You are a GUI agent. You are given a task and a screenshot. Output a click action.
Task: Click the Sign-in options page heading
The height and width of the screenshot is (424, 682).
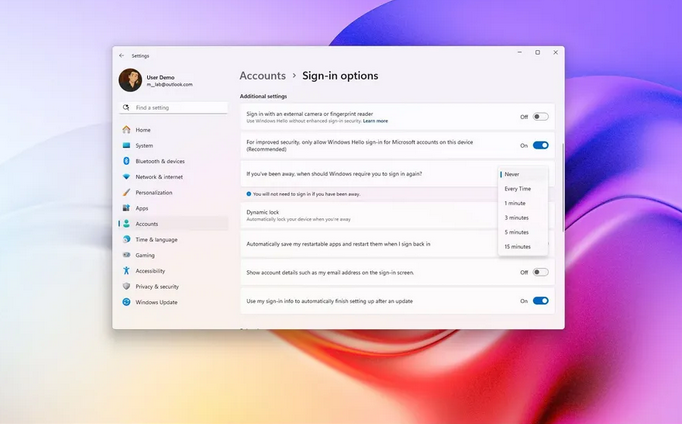pyautogui.click(x=340, y=76)
